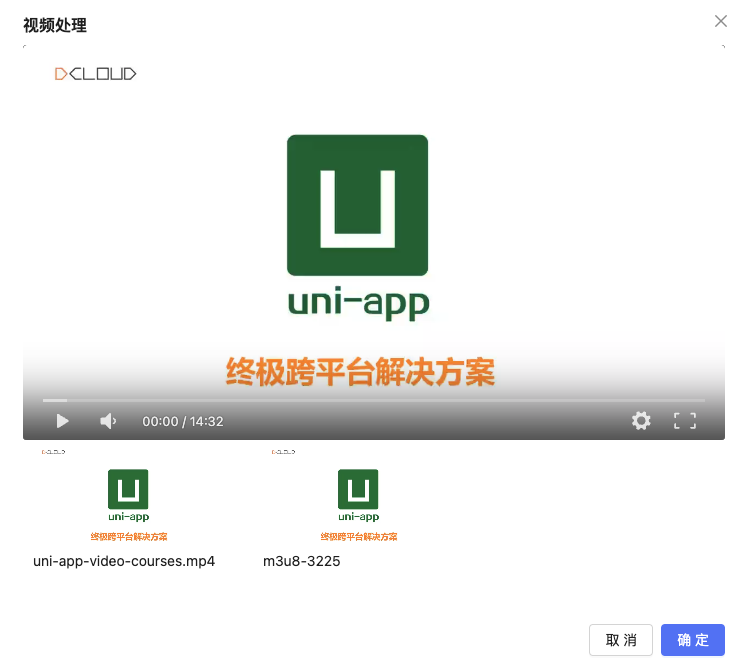This screenshot has width=742, height=665.
Task: Click the uni-app-video-courses.mp4 file name
Action: pos(124,561)
